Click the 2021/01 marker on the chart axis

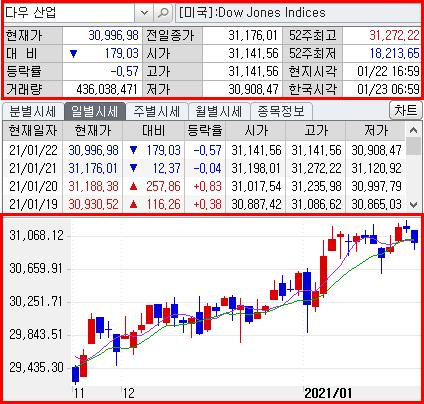coord(328,393)
